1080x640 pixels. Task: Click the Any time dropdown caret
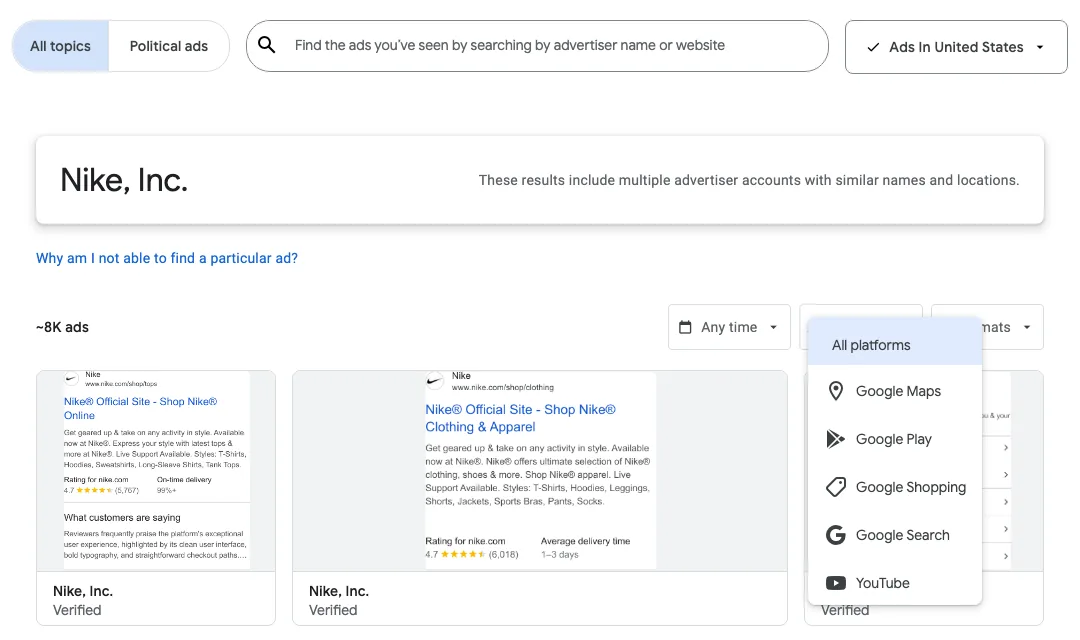[x=773, y=327]
